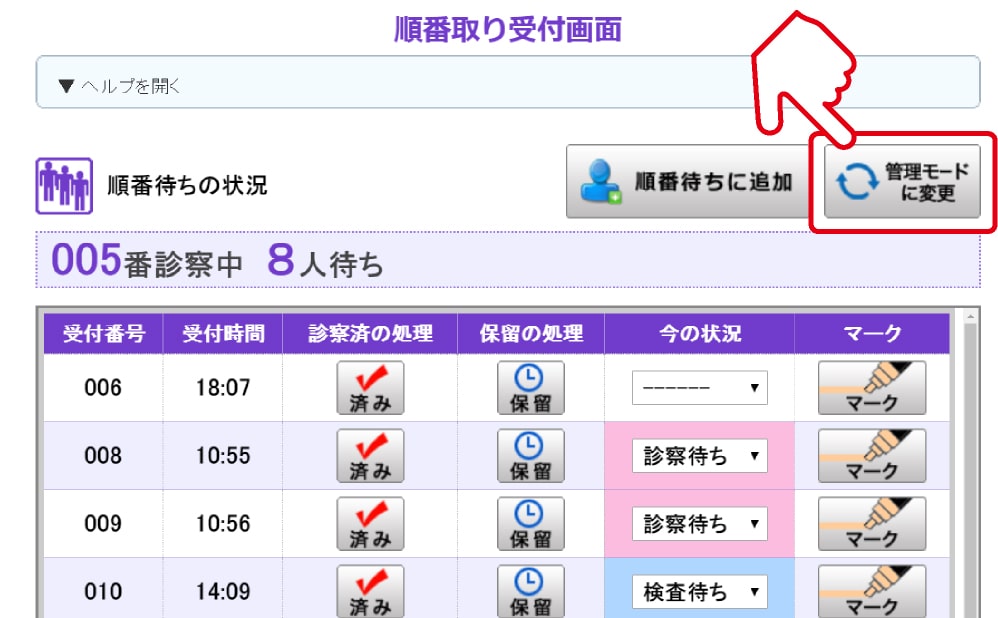
Task: Mark number 008 as 済み
Action: point(370,456)
